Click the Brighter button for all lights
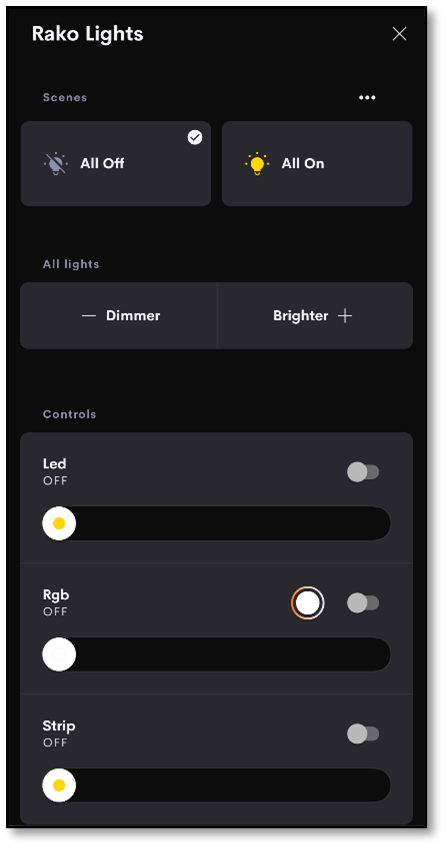The height and width of the screenshot is (847, 446). point(315,316)
